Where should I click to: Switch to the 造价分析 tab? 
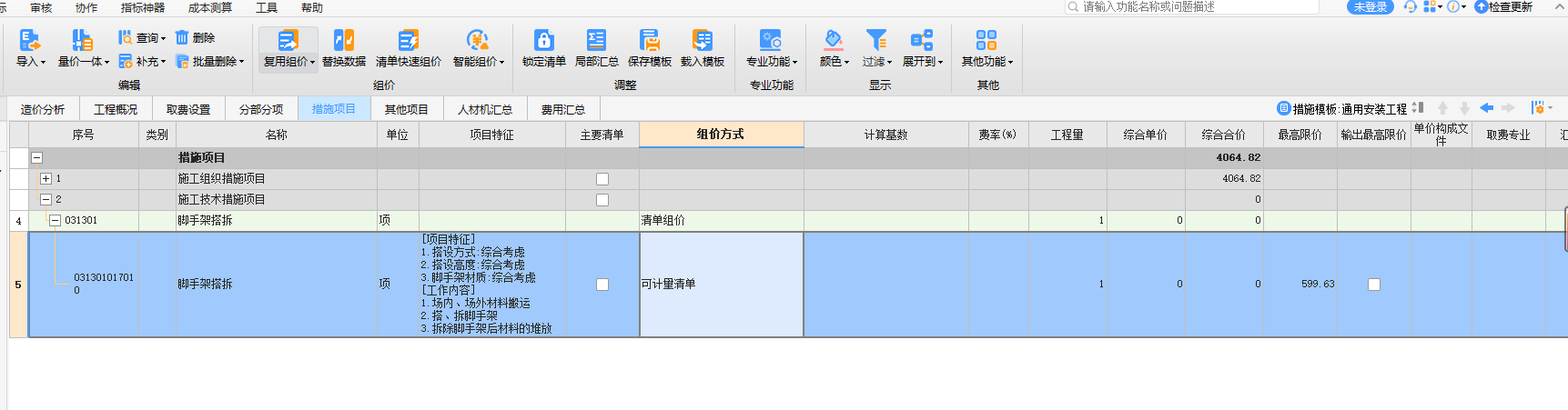coord(43,109)
